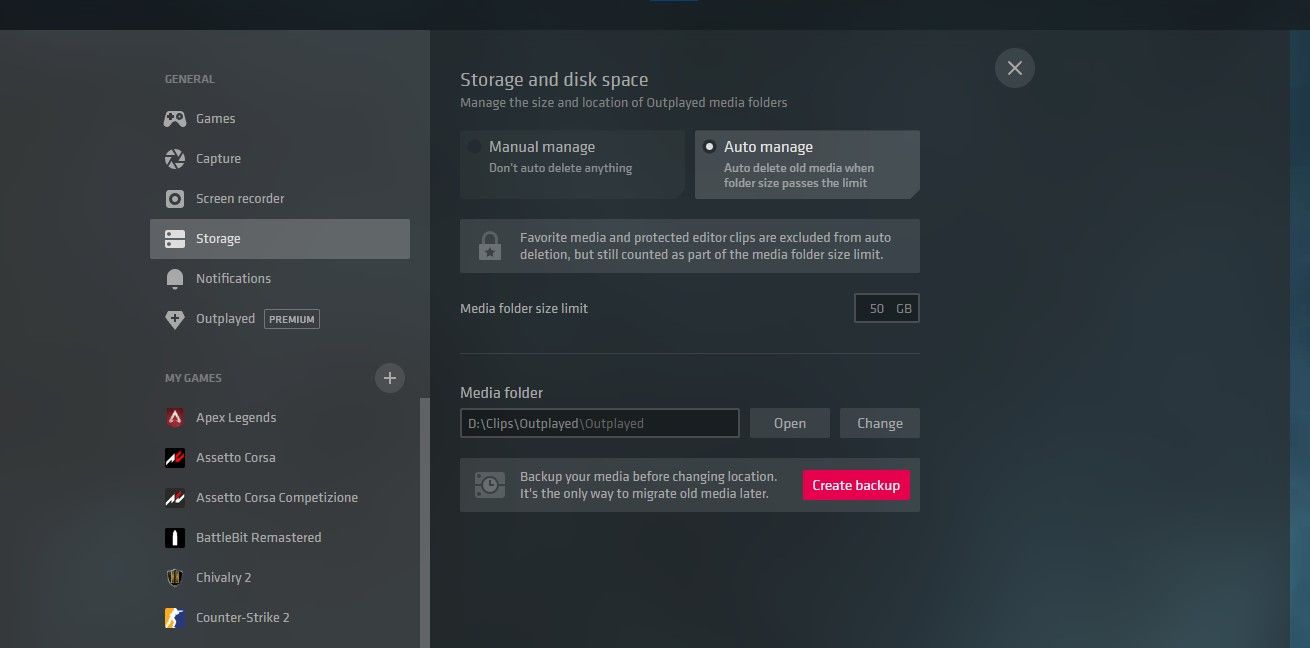This screenshot has height=648, width=1310.
Task: Open the Capture settings icon
Action: (175, 158)
